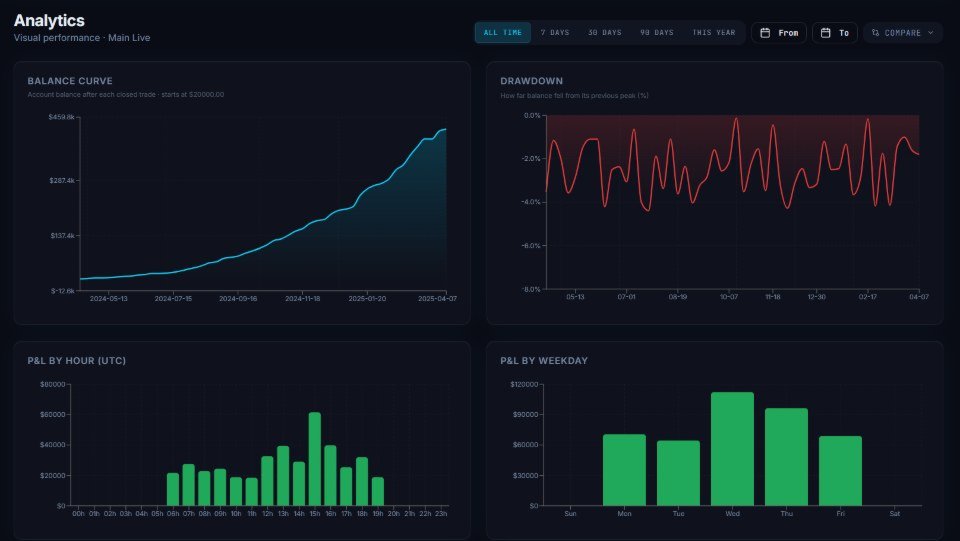Click the 23h hour axis label
The image size is (960, 541).
click(x=441, y=513)
